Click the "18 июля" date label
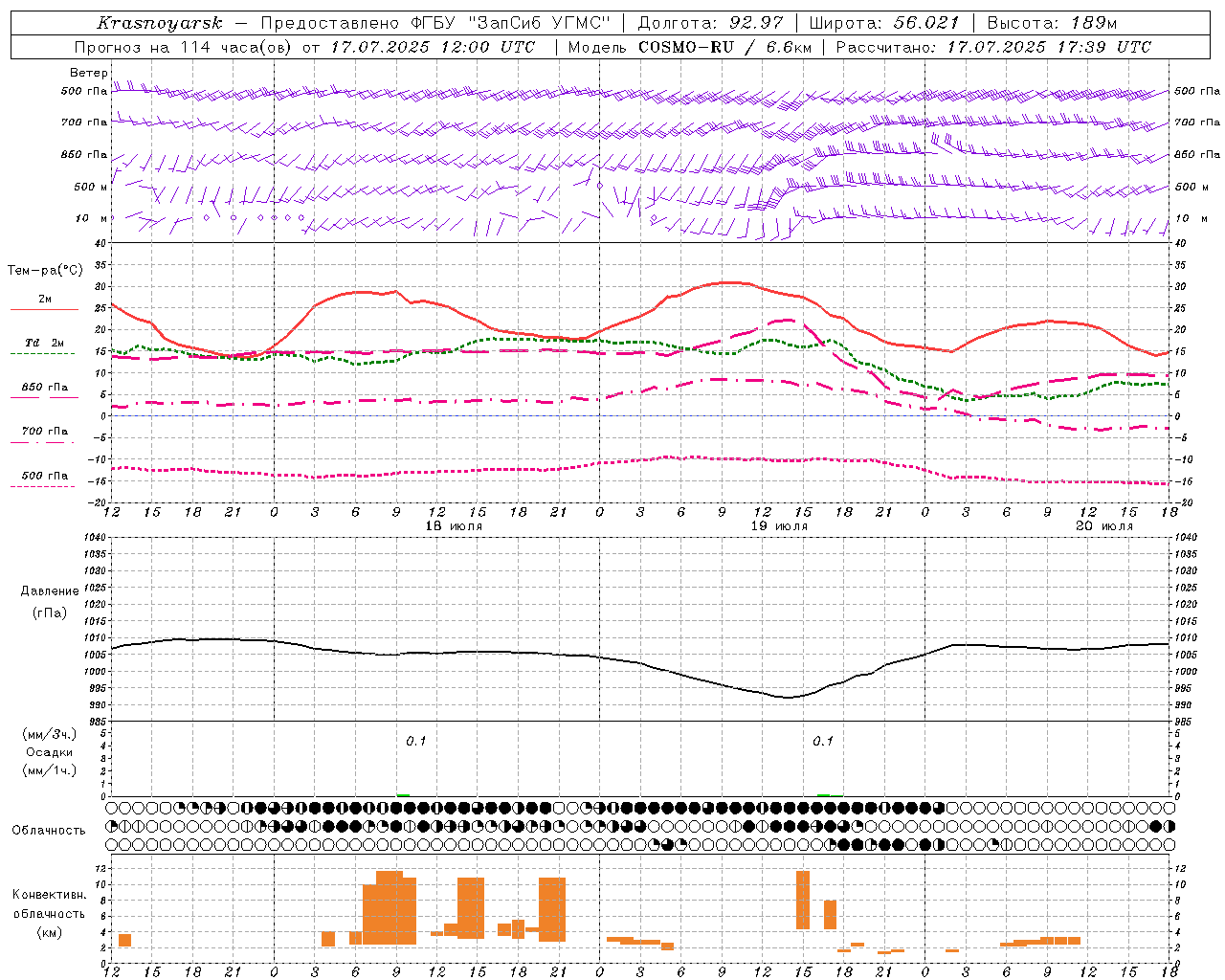 coord(454,526)
